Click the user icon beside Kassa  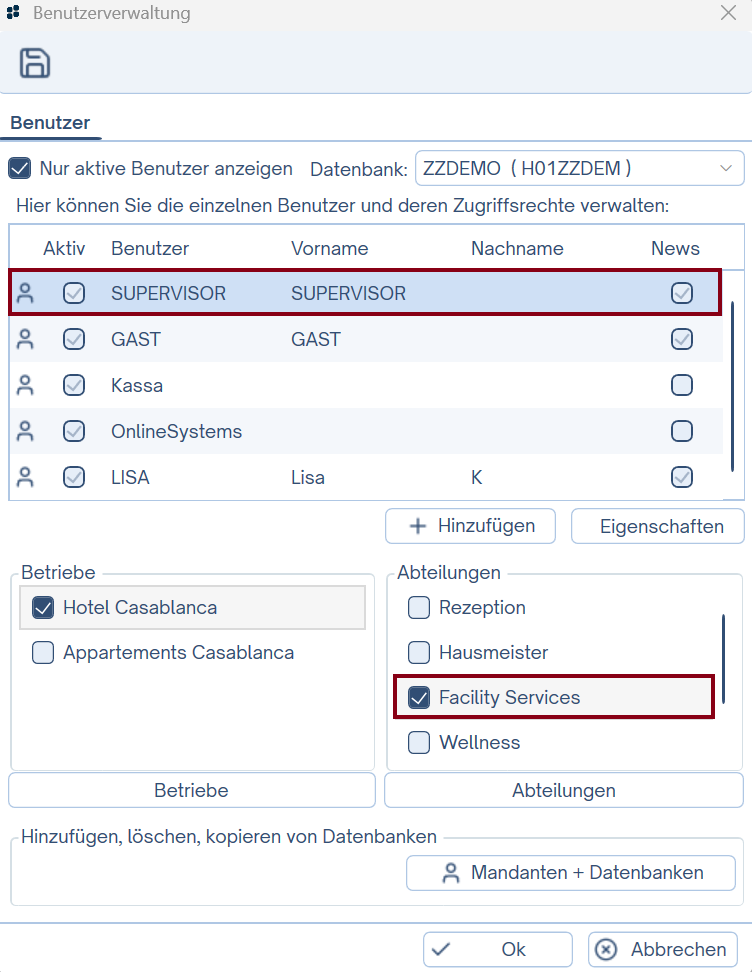[26, 386]
